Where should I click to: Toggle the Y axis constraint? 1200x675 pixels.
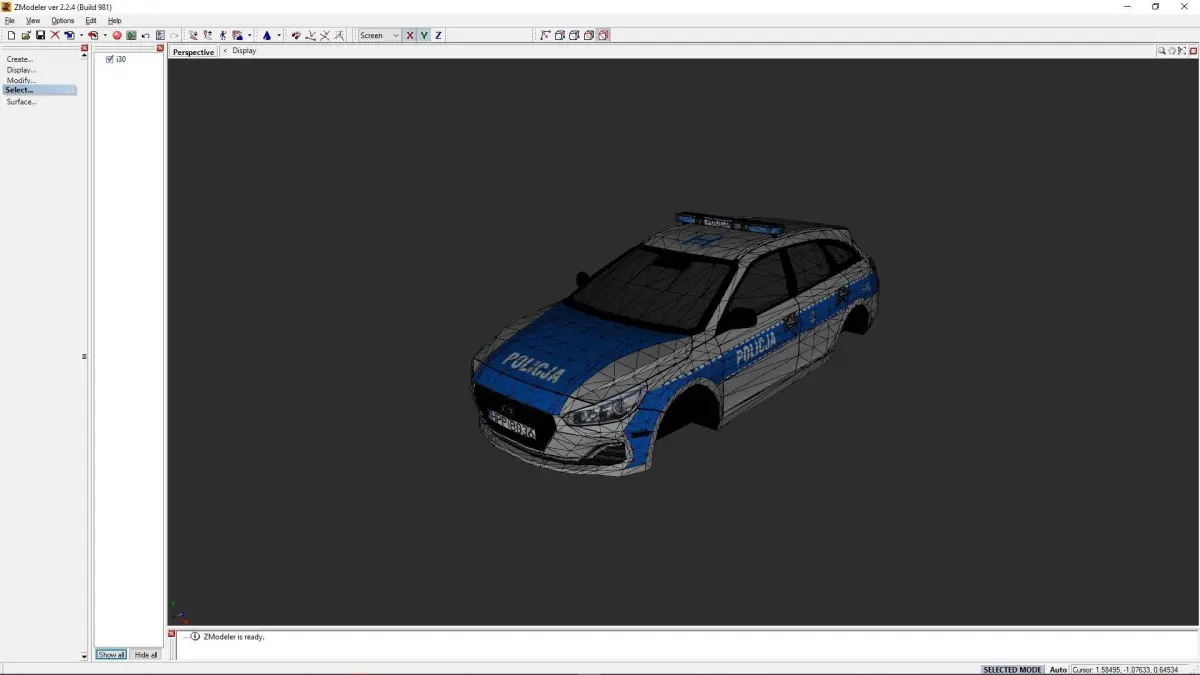point(424,35)
